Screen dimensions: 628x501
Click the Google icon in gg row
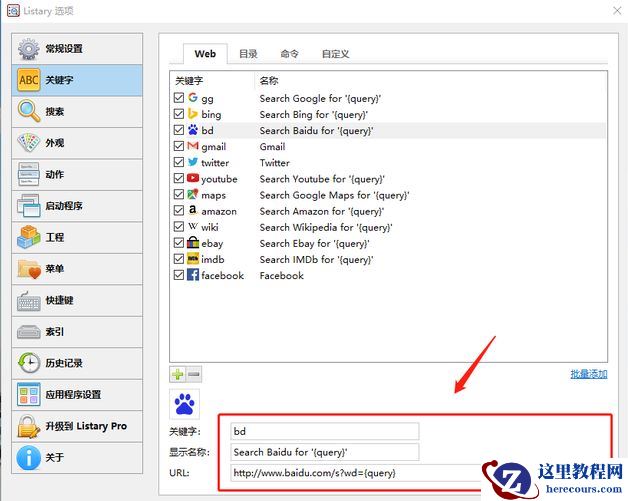point(193,97)
